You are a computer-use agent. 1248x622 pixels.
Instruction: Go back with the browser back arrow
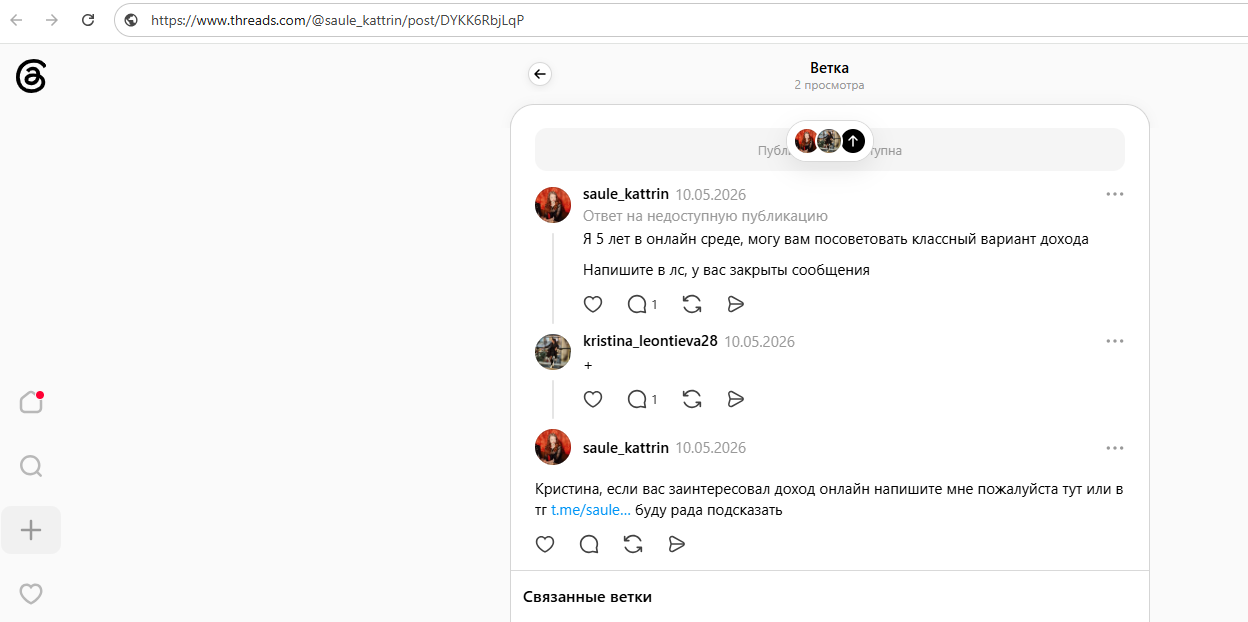(x=16, y=20)
